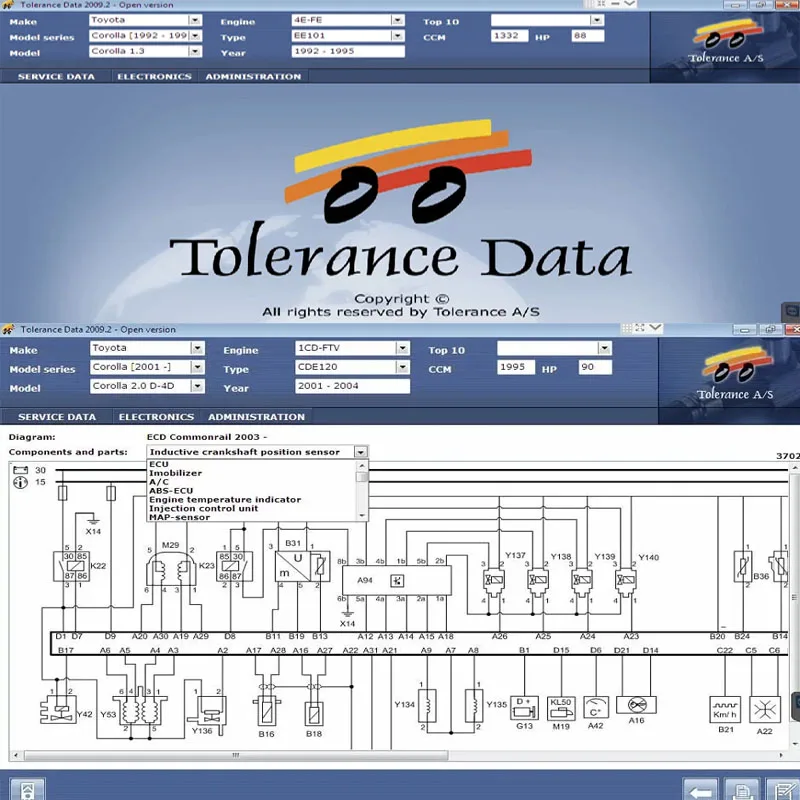The width and height of the screenshot is (800, 800).
Task: Open Engine dropdown showing 4E-FE in upper window
Action: [398, 20]
